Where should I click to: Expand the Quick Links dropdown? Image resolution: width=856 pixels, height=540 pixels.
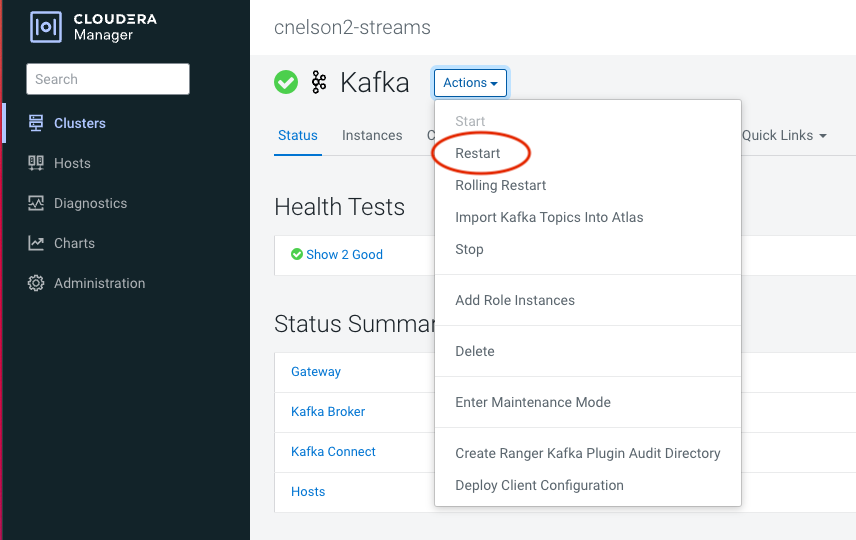point(784,135)
